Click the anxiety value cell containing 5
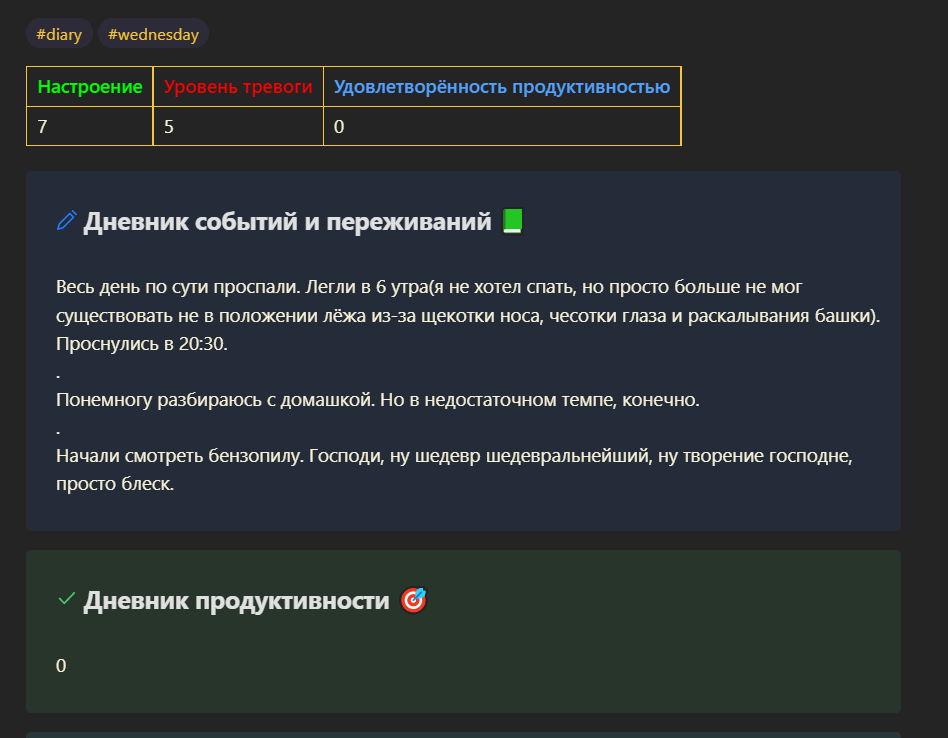This screenshot has height=738, width=948. pyautogui.click(x=238, y=126)
